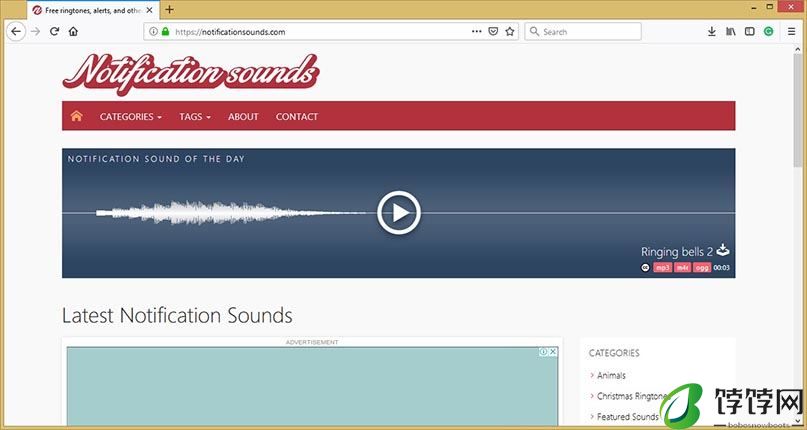The image size is (807, 430).
Task: Download the mp3 format
Action: coord(663,267)
